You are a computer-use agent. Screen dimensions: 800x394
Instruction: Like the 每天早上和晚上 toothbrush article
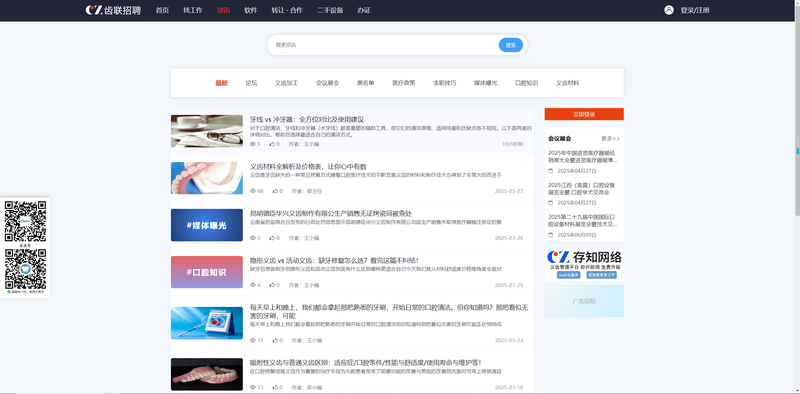(x=275, y=340)
